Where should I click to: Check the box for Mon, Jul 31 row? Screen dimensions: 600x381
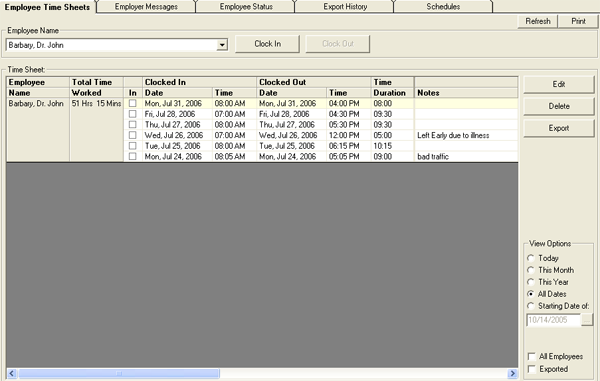pyautogui.click(x=132, y=103)
